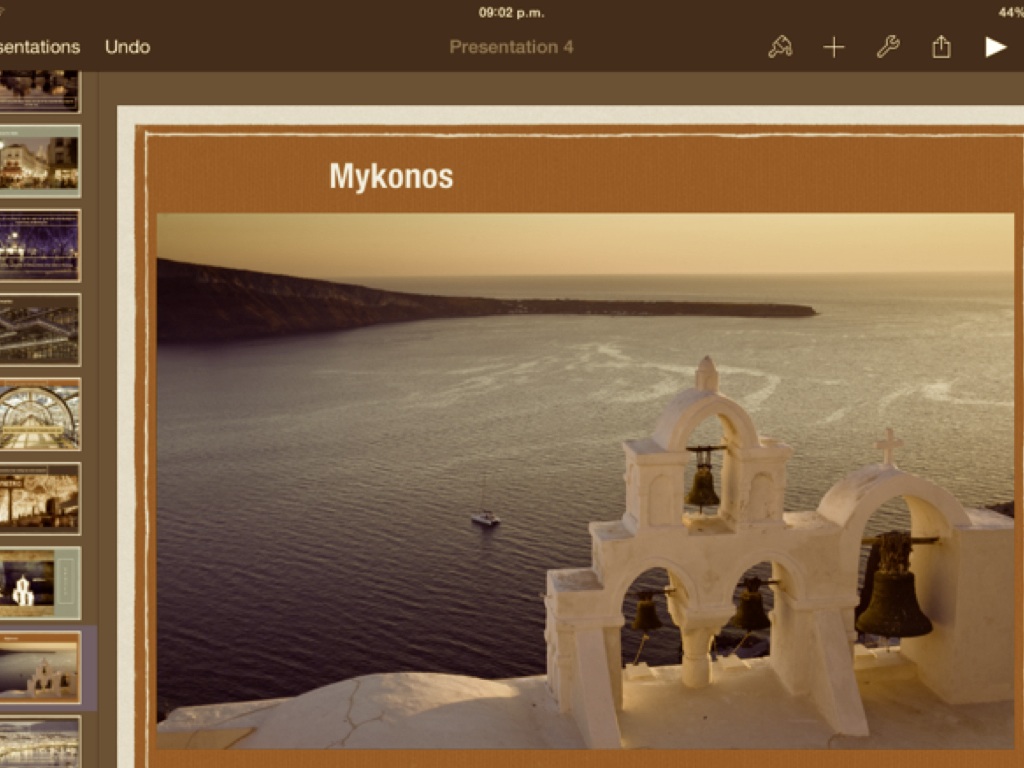
Task: Open the selected Mykonos bell tower thumbnail
Action: tap(40, 667)
